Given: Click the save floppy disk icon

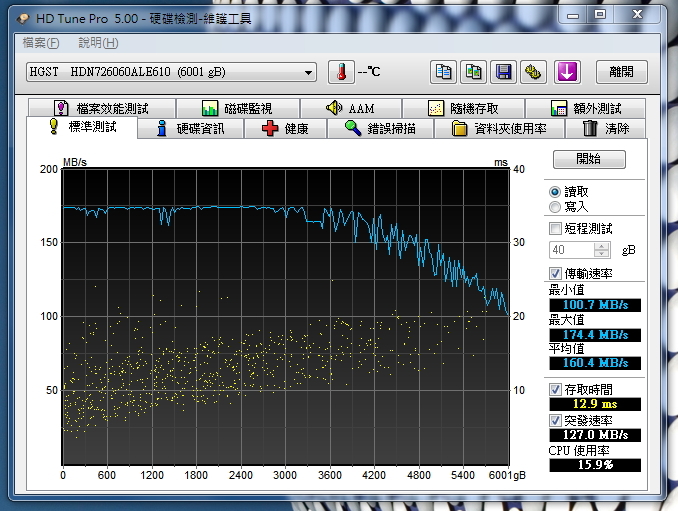Looking at the screenshot, I should [504, 72].
